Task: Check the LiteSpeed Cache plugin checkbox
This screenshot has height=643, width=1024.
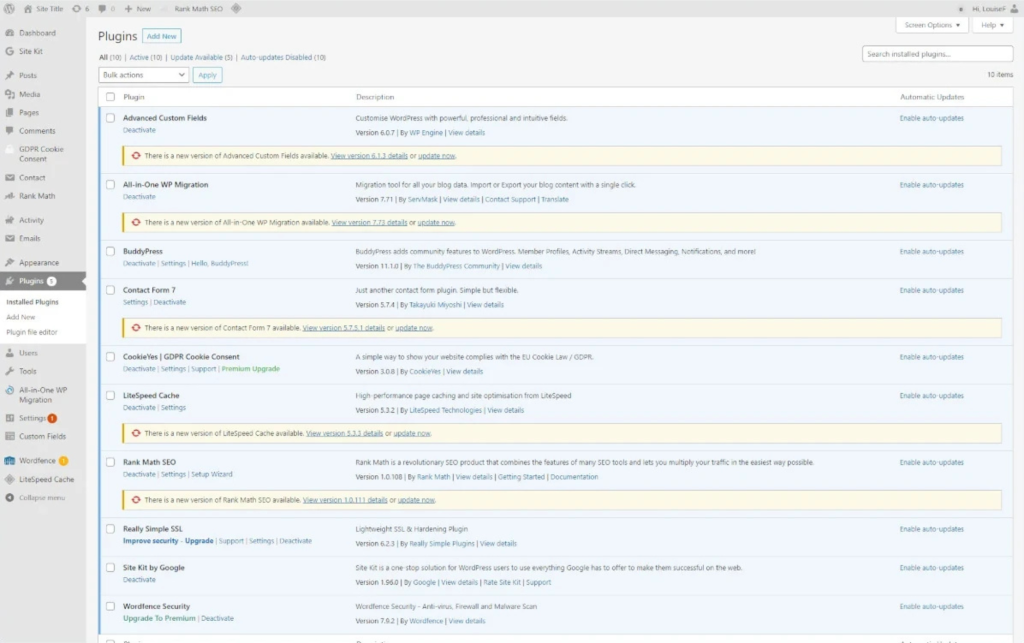Action: click(x=110, y=396)
